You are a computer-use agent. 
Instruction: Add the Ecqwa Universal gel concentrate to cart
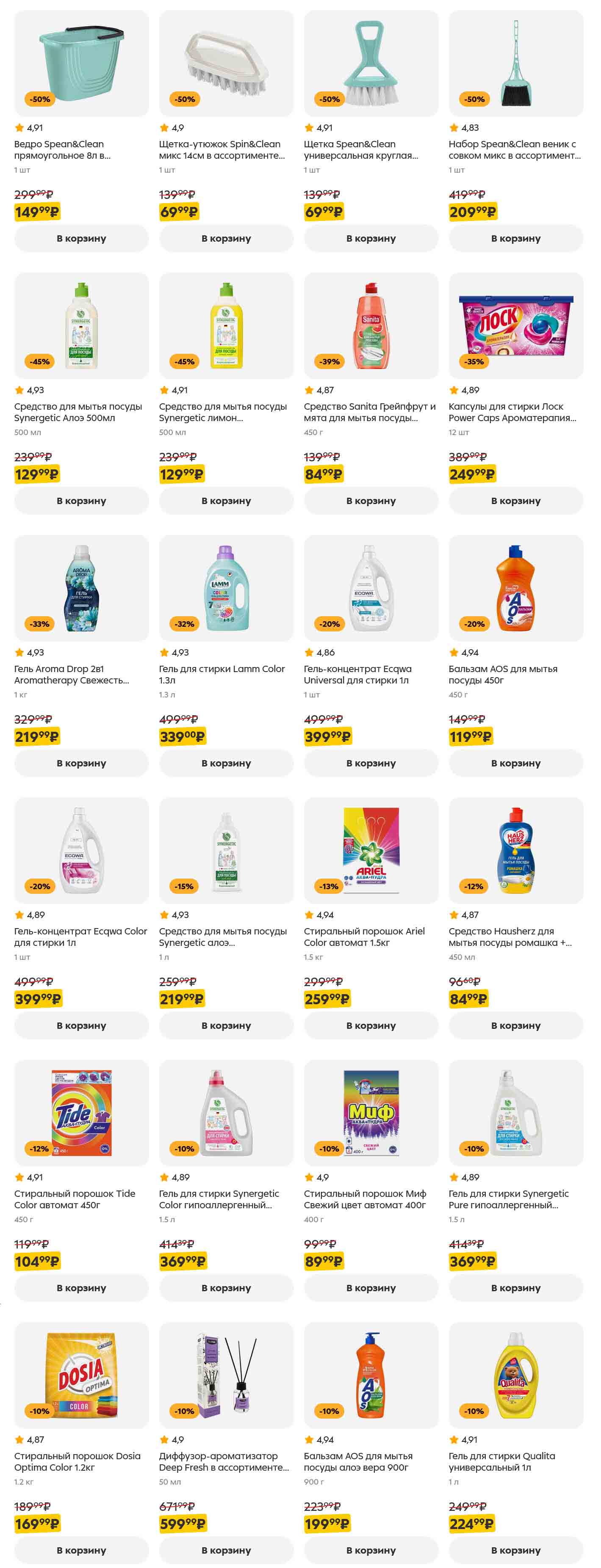[371, 763]
